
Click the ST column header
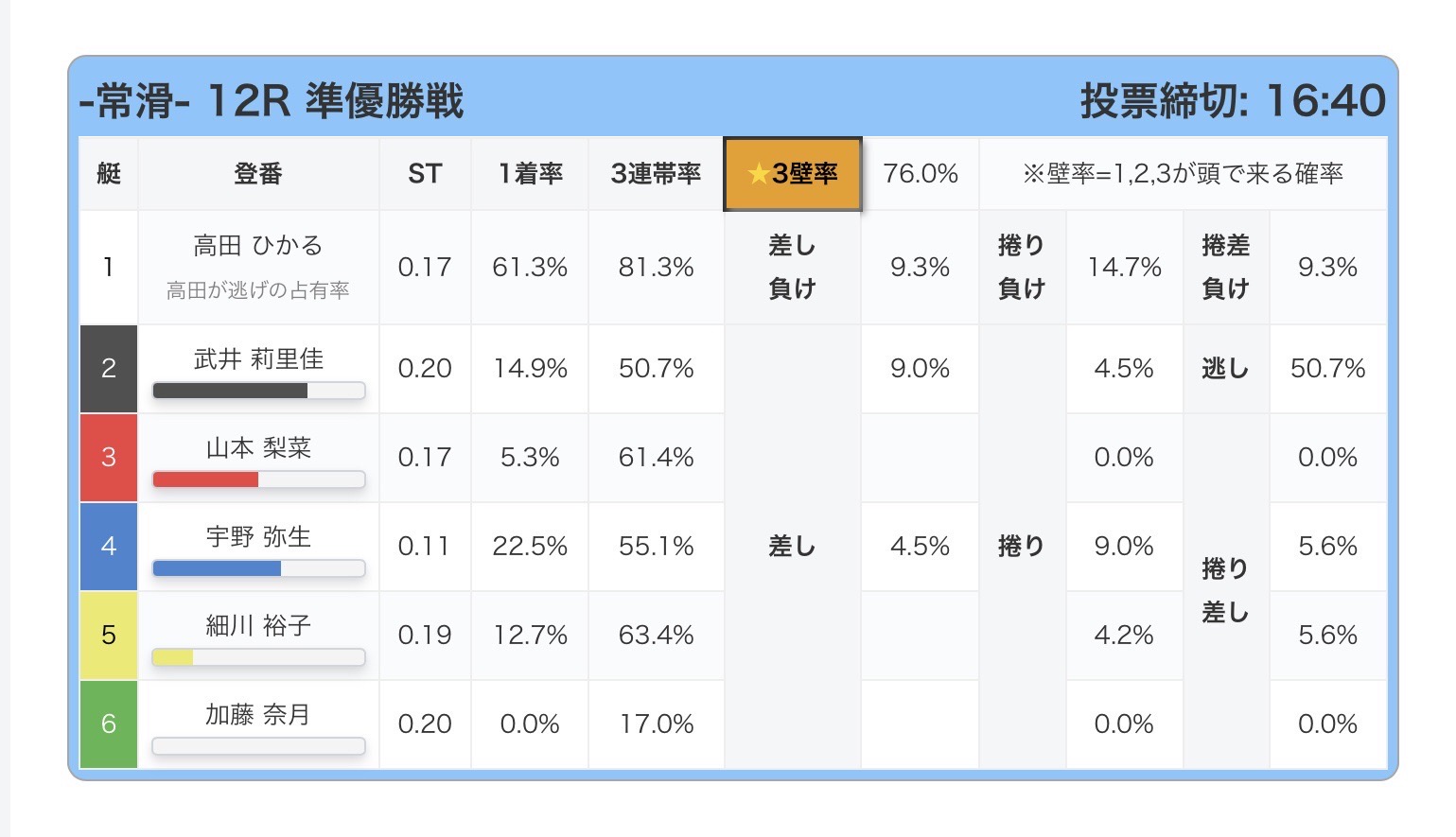(425, 174)
